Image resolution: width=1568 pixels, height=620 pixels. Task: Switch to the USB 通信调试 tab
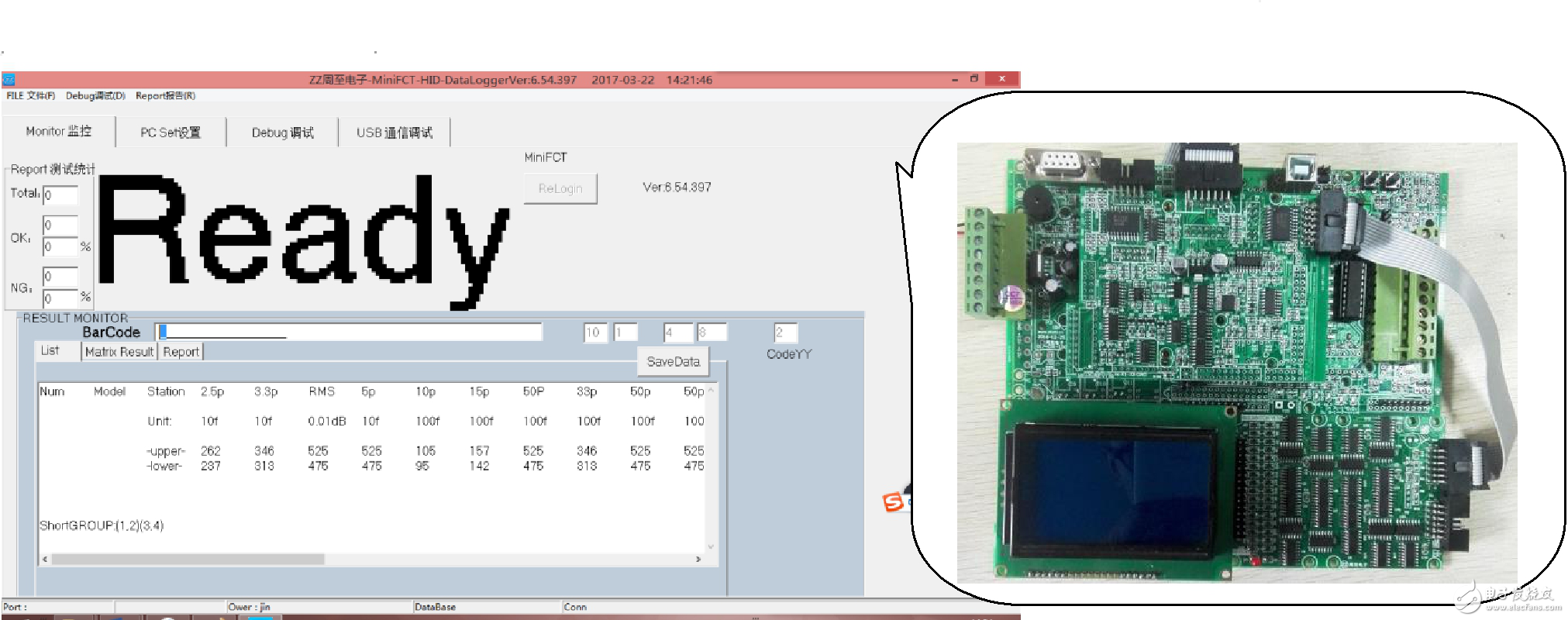[394, 133]
